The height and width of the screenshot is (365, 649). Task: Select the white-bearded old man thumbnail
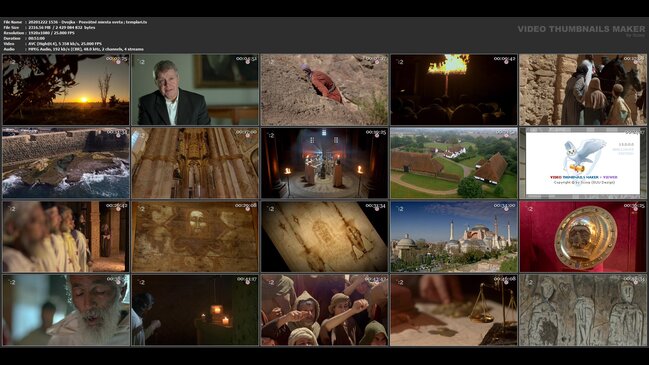click(66, 310)
